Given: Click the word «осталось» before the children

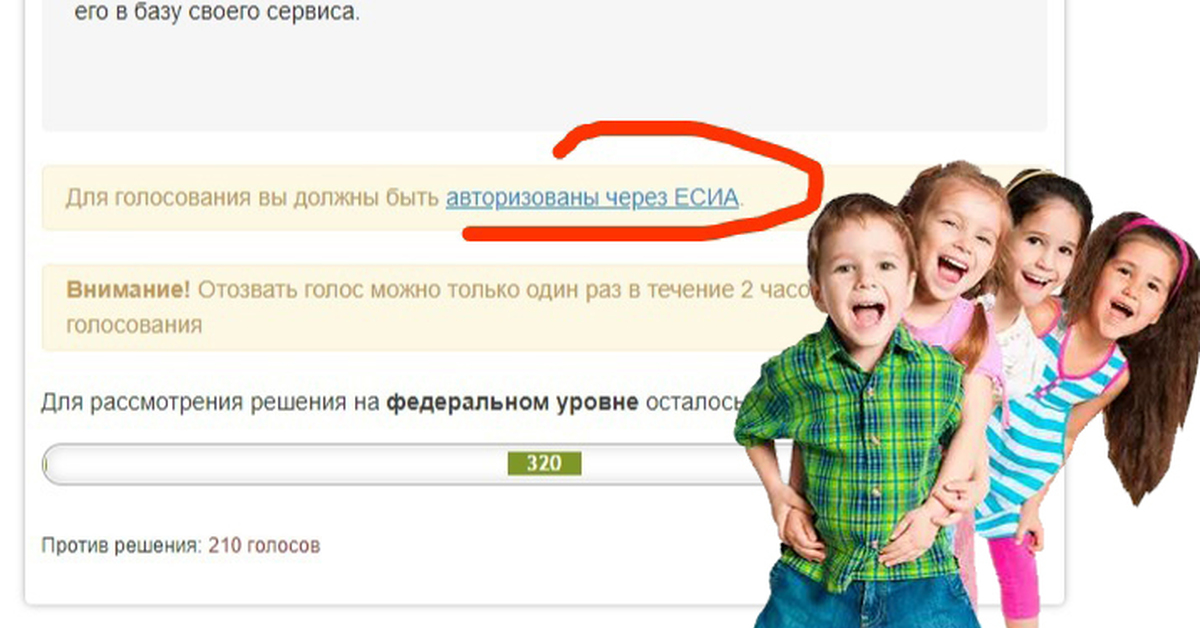Looking at the screenshot, I should tap(692, 403).
